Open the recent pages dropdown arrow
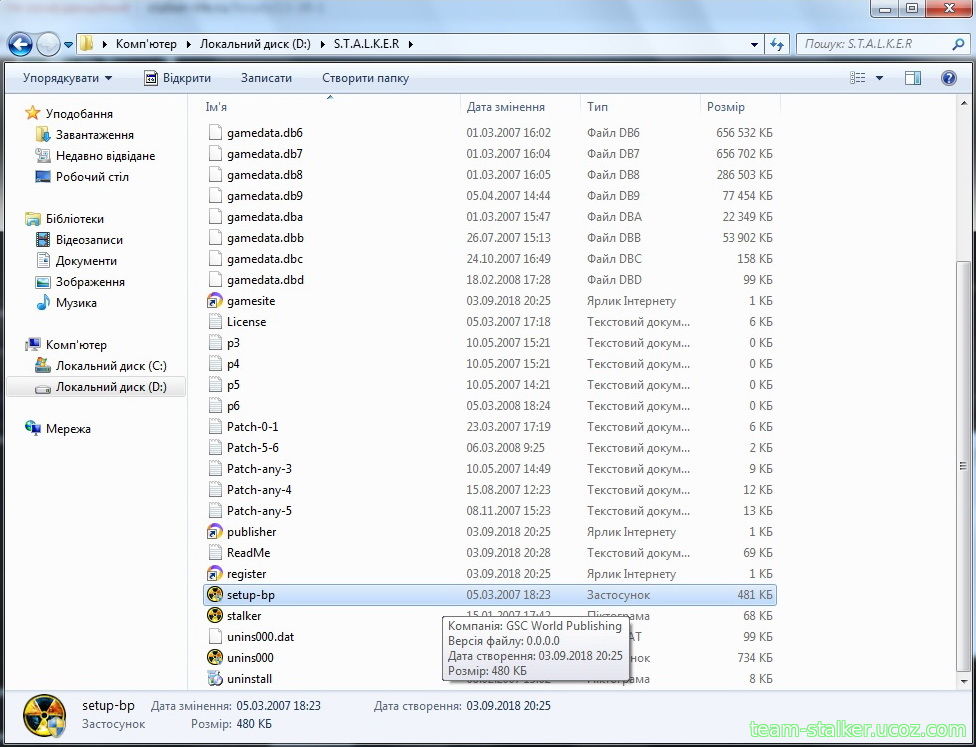This screenshot has height=747, width=976. coord(68,45)
